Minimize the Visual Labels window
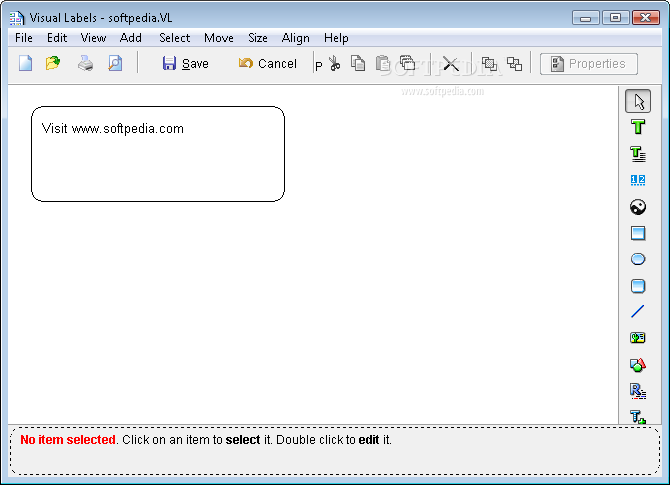The width and height of the screenshot is (670, 485). [x=586, y=18]
